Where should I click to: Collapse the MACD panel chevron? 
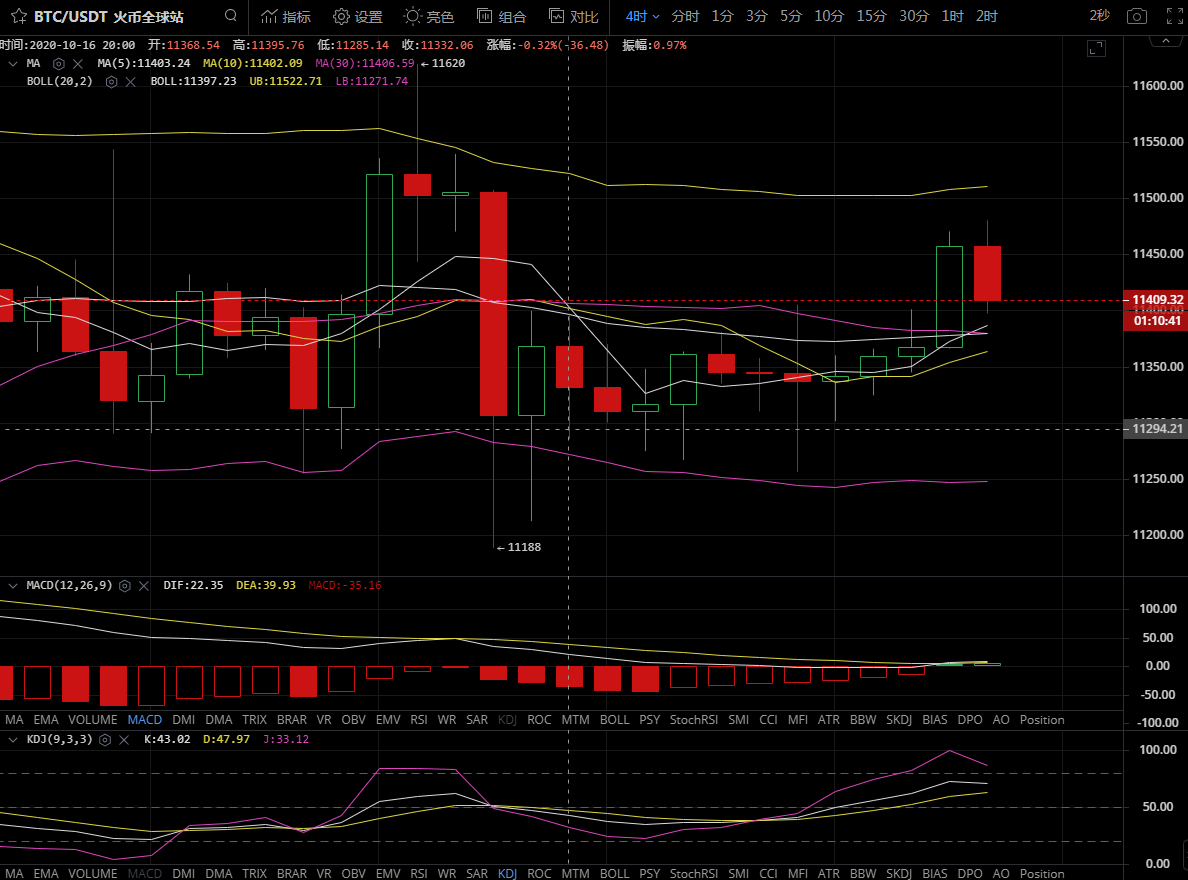pyautogui.click(x=12, y=585)
